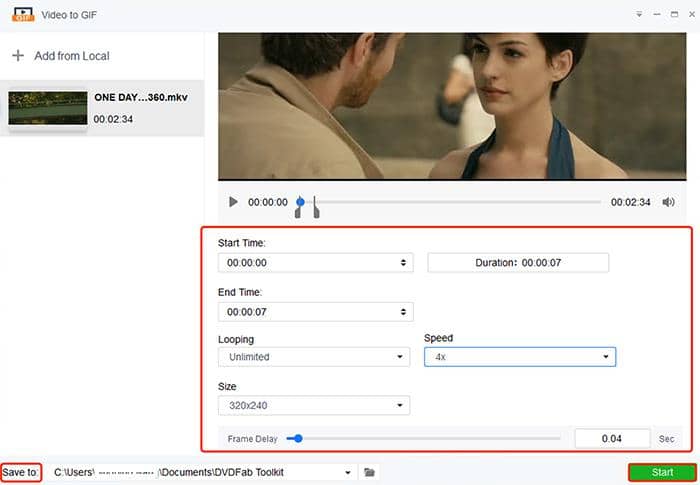Open the Speed dropdown set to 4x
The width and height of the screenshot is (700, 485).
point(520,357)
